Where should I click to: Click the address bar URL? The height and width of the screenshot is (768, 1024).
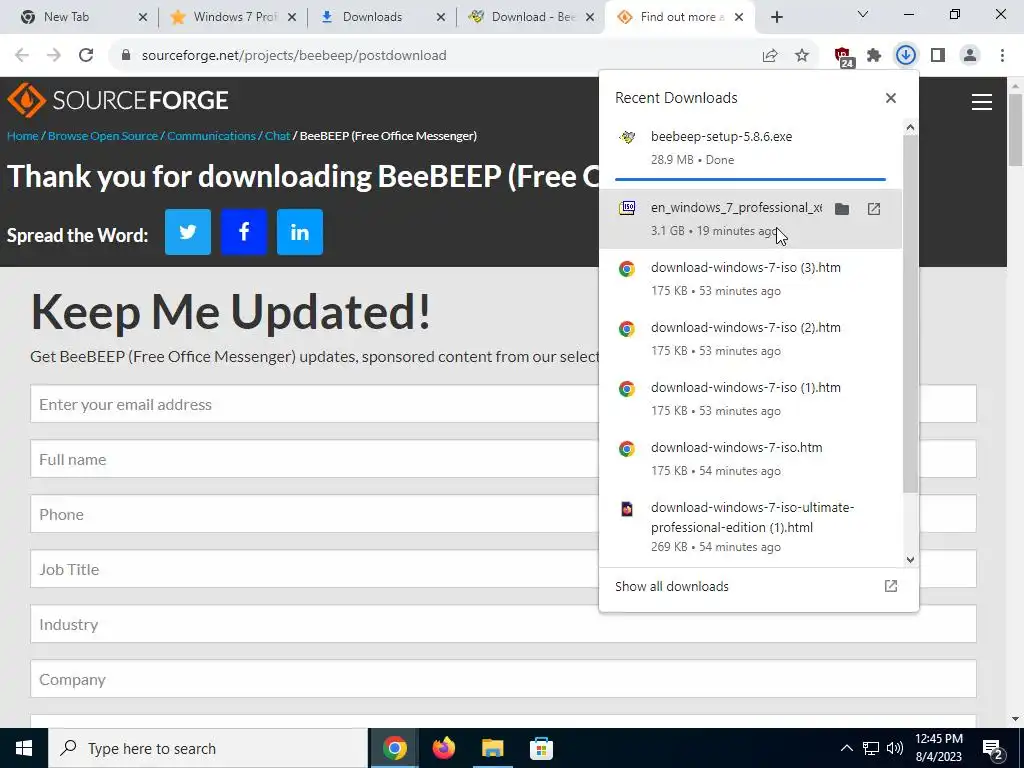pyautogui.click(x=294, y=56)
